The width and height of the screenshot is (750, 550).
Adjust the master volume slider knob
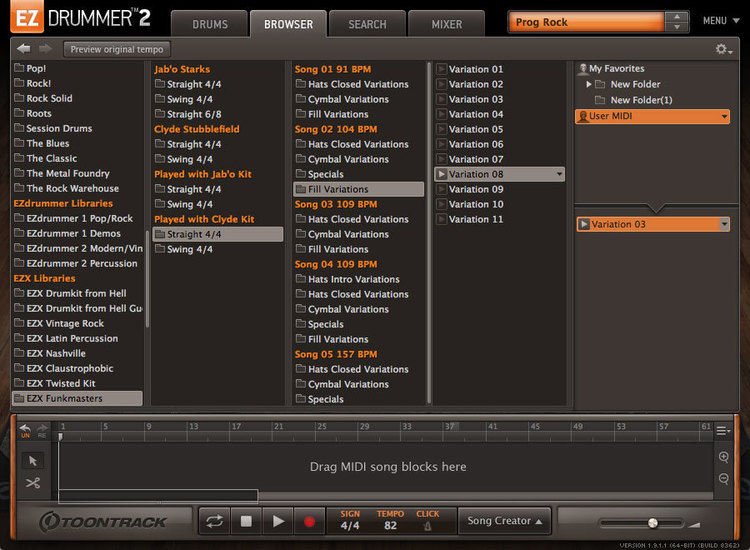(652, 523)
